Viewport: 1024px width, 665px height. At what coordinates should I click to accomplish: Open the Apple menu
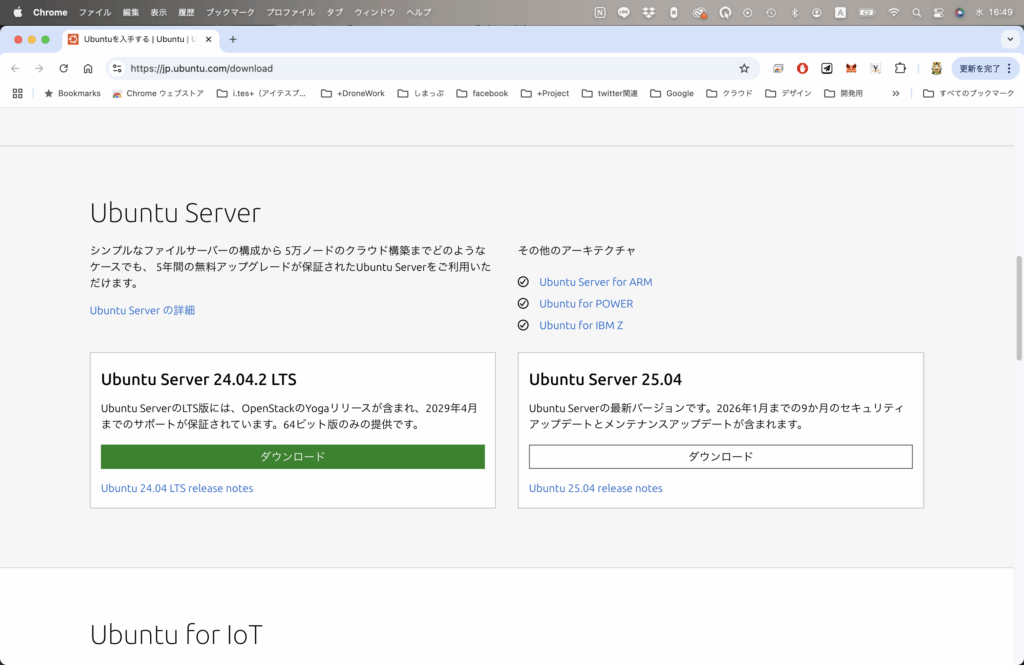click(18, 12)
